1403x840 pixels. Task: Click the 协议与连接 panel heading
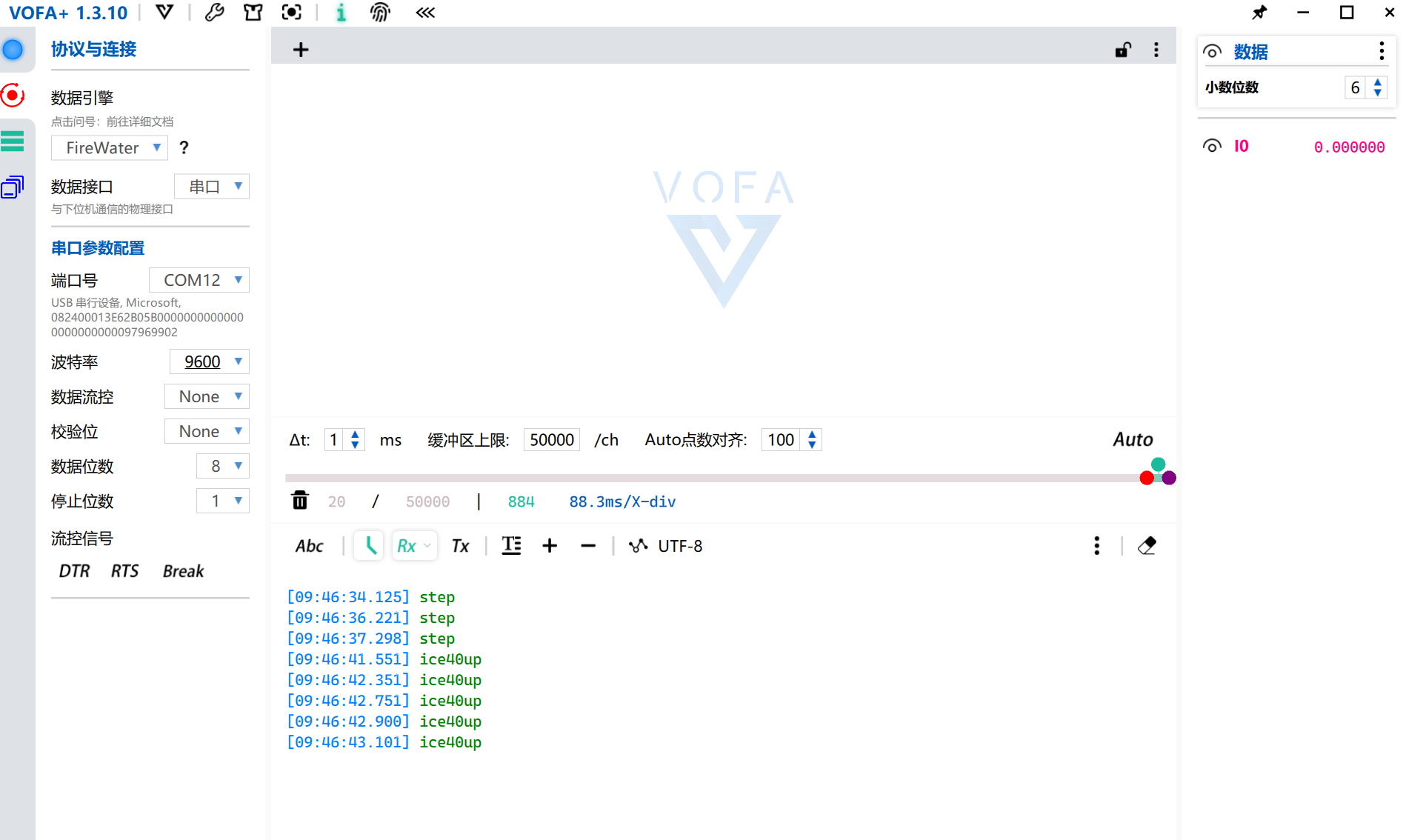point(93,49)
